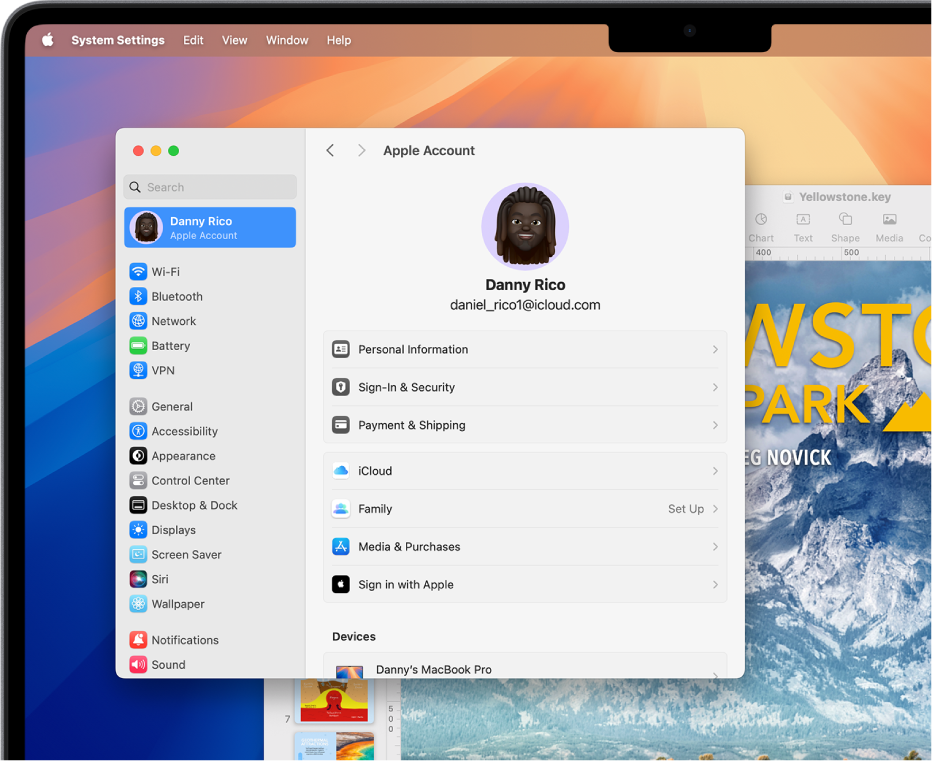
Task: Click inside the Search field
Action: tap(209, 187)
